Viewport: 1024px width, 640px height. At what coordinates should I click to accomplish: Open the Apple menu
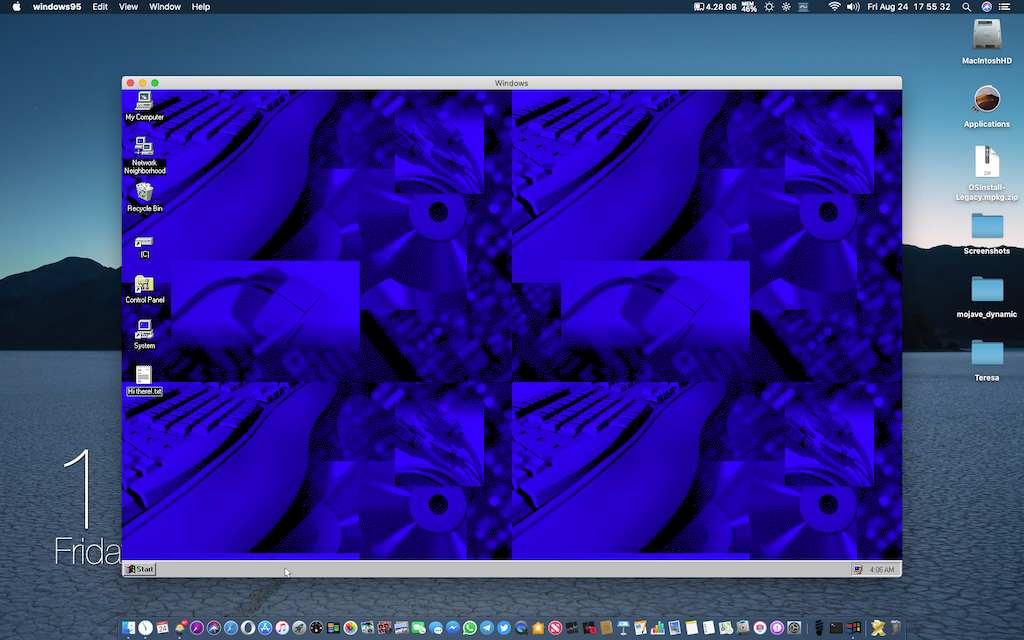[17, 7]
